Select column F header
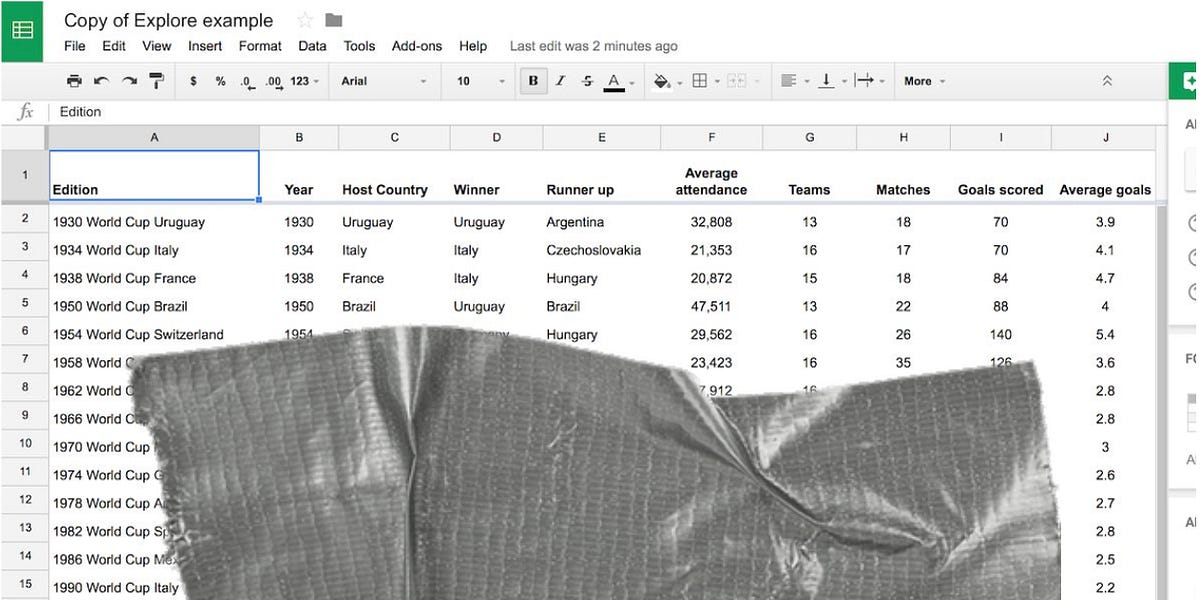The width and height of the screenshot is (1200, 600). click(x=711, y=137)
